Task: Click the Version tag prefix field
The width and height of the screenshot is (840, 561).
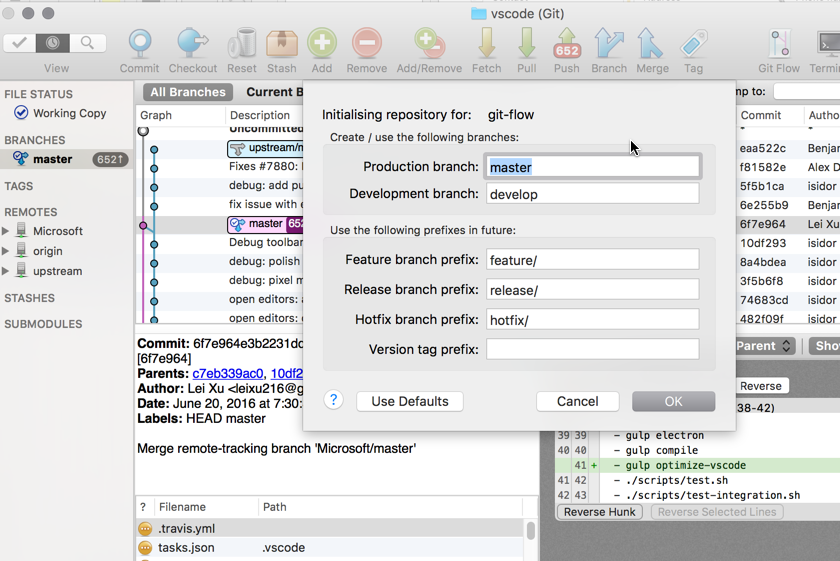Action: (592, 349)
